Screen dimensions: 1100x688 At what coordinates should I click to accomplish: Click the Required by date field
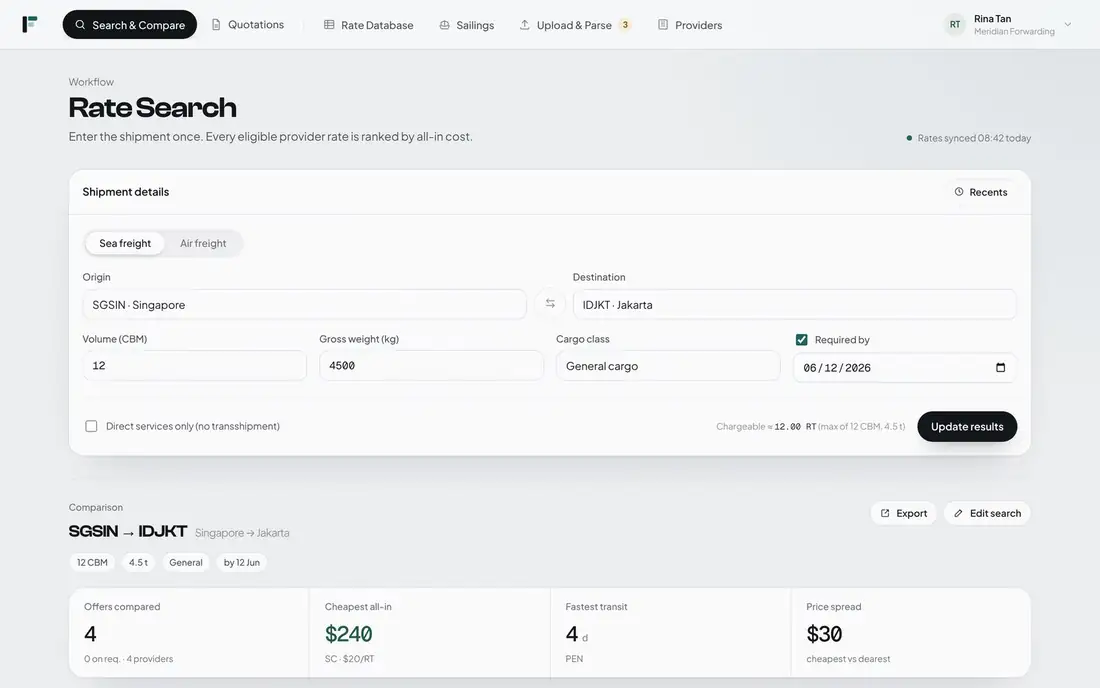coord(905,367)
